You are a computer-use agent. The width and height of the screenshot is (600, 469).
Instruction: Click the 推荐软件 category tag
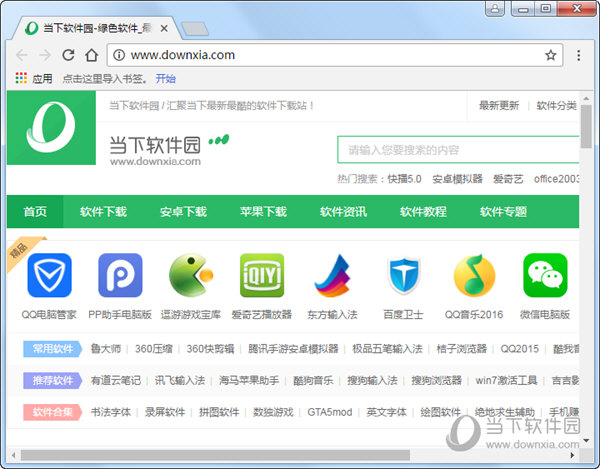[52, 380]
